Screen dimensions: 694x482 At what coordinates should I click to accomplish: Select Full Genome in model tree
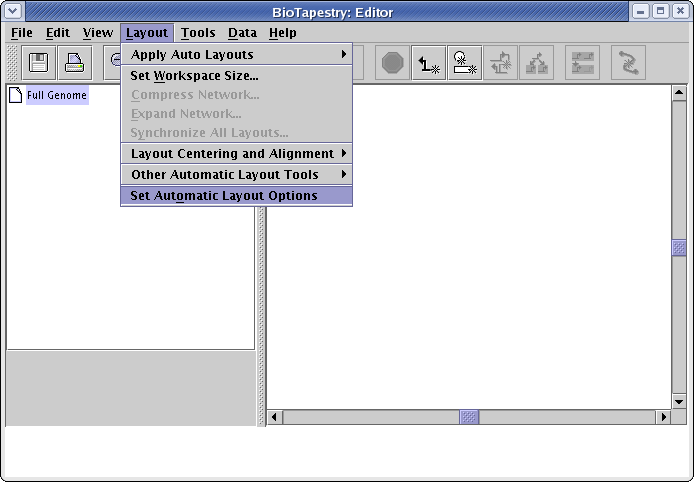click(x=57, y=96)
